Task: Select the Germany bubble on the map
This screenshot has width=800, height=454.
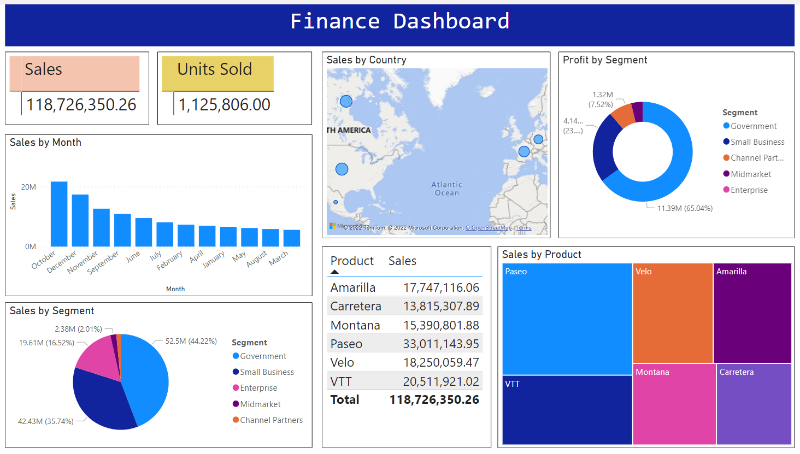Action: click(x=538, y=139)
